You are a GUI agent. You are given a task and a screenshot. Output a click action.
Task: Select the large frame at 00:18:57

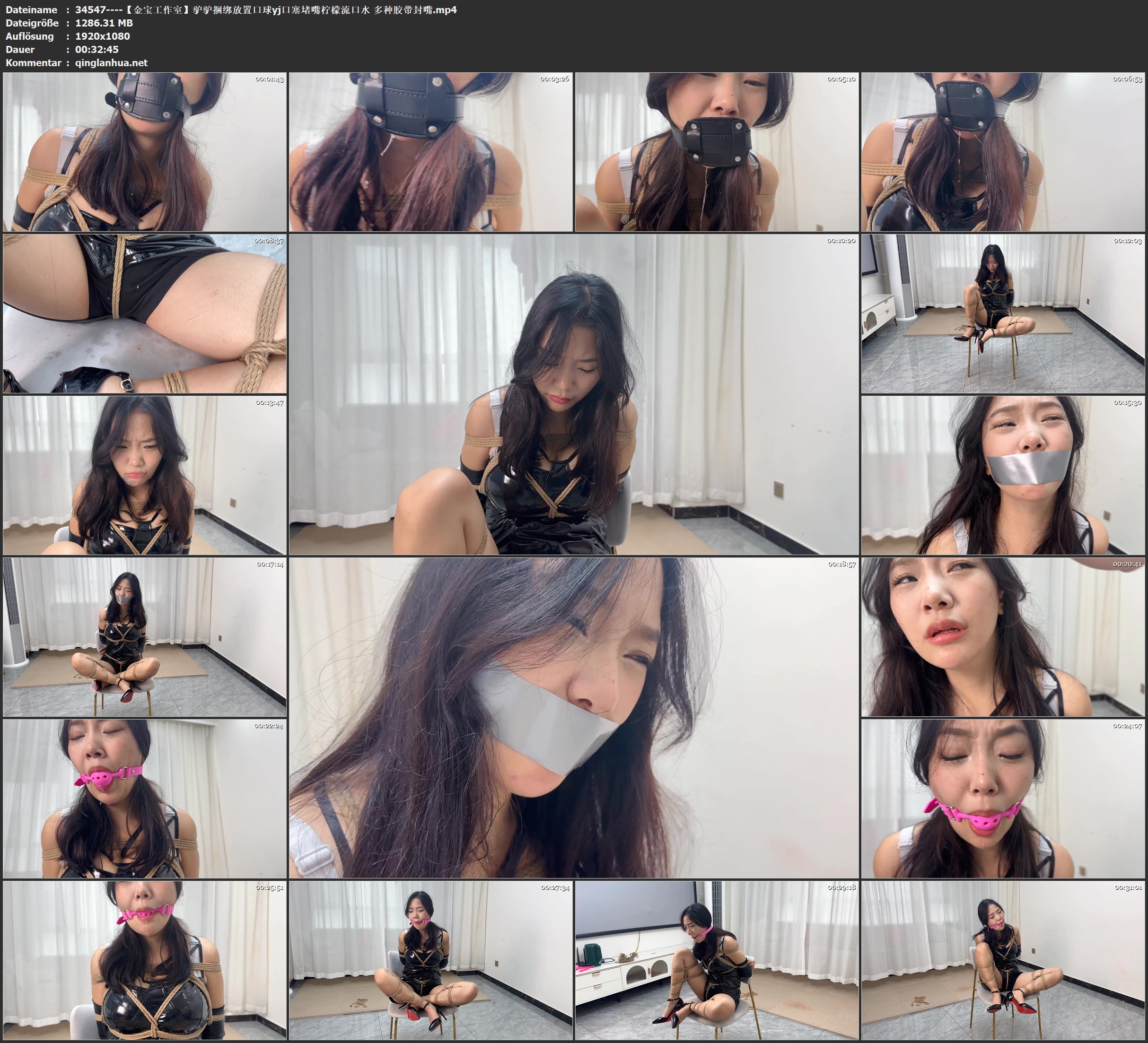tap(573, 718)
